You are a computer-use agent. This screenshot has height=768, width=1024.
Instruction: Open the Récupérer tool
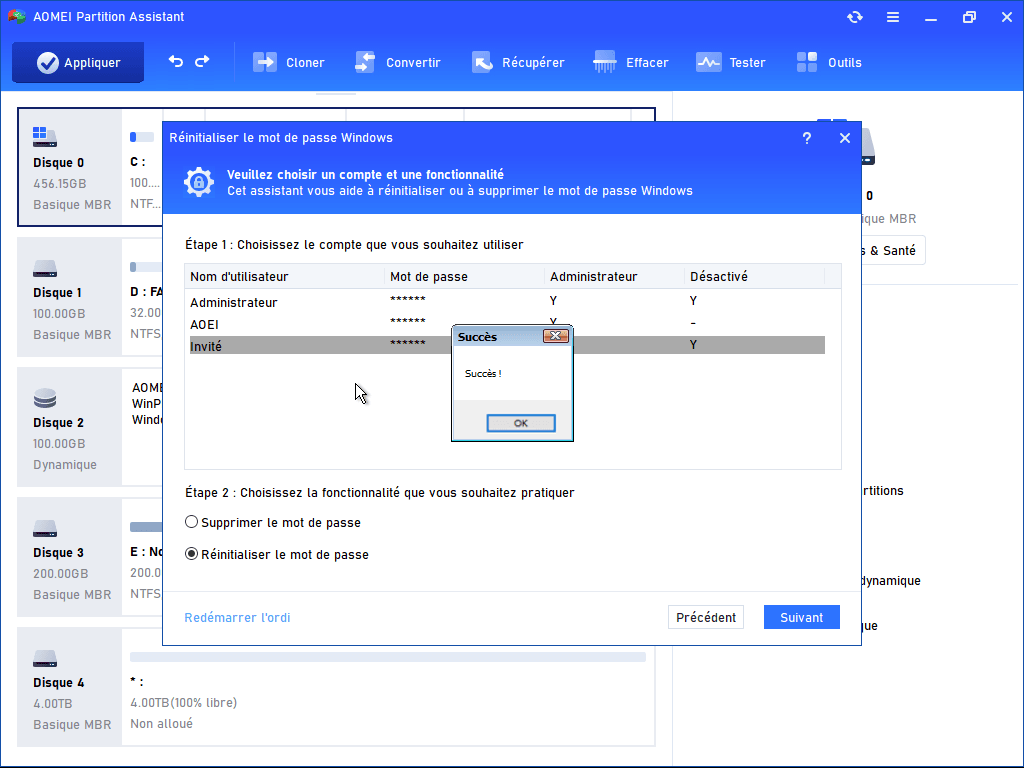518,62
